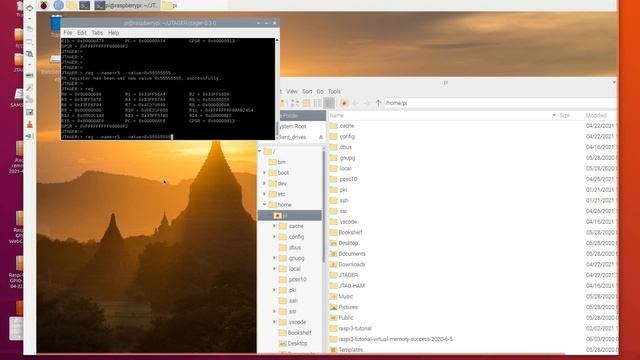Open the terminal File menu
Viewport: 640px width, 360px height.
[68, 33]
